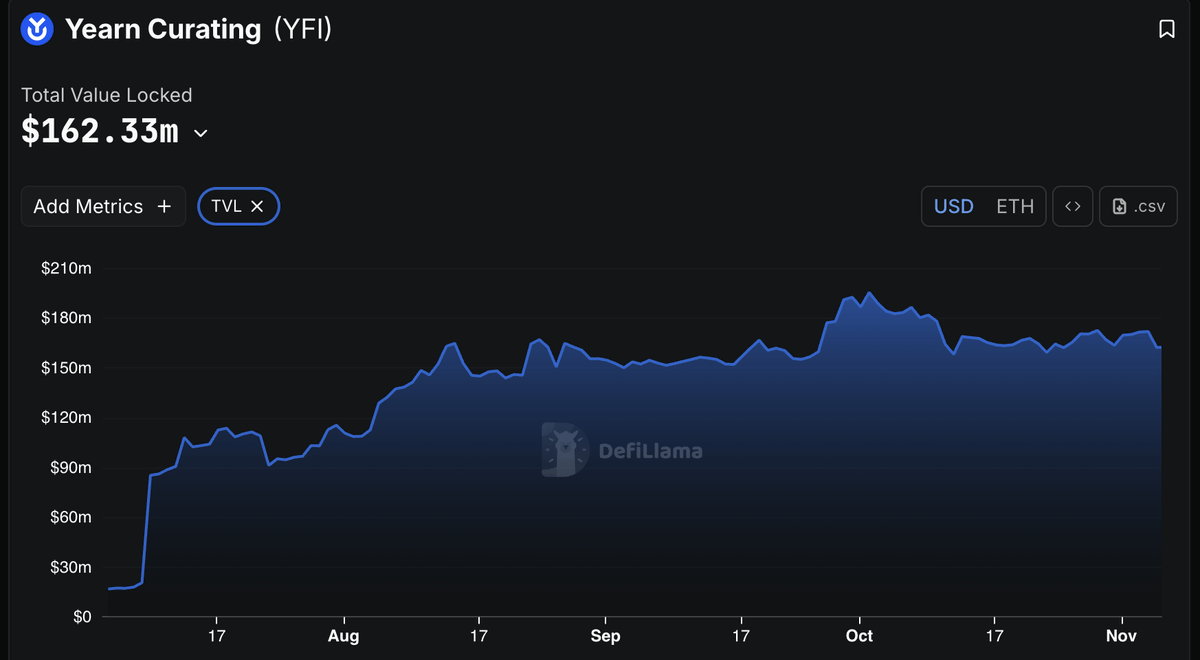This screenshot has width=1200, height=660.
Task: Click the Nov x-axis label
Action: [x=1122, y=636]
